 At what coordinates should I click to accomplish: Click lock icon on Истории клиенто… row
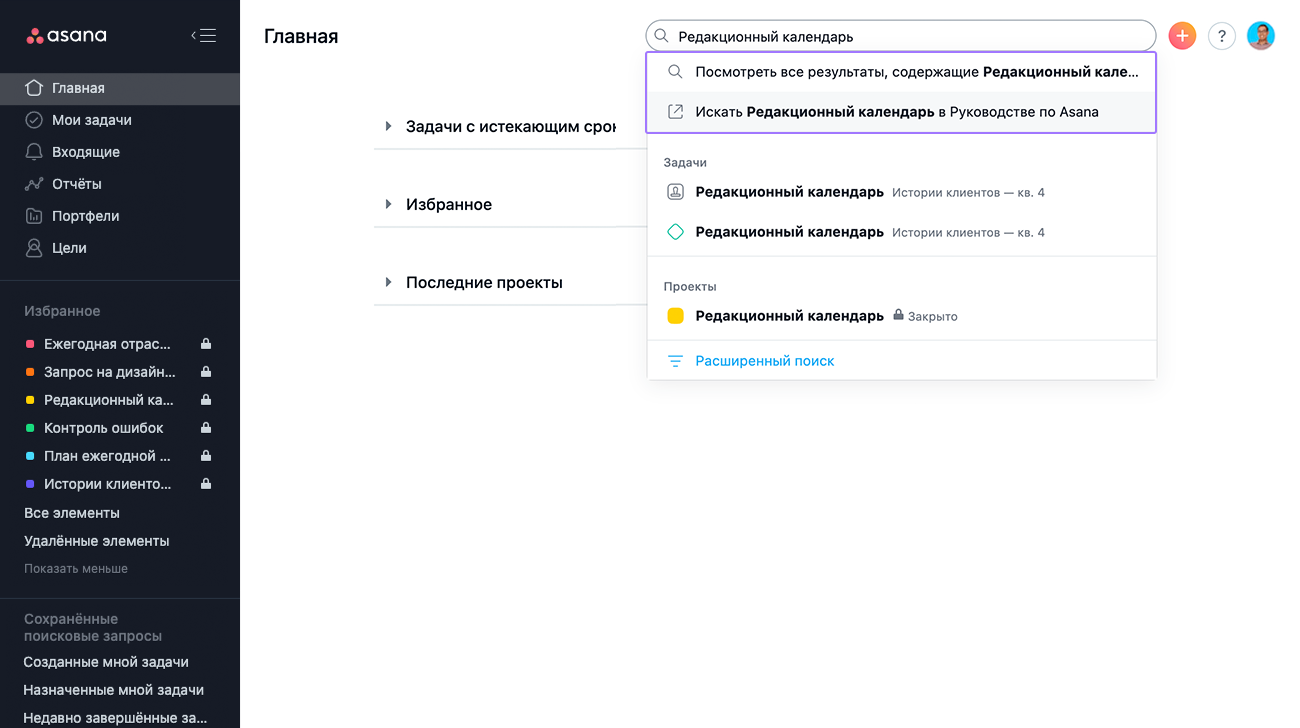pos(206,484)
